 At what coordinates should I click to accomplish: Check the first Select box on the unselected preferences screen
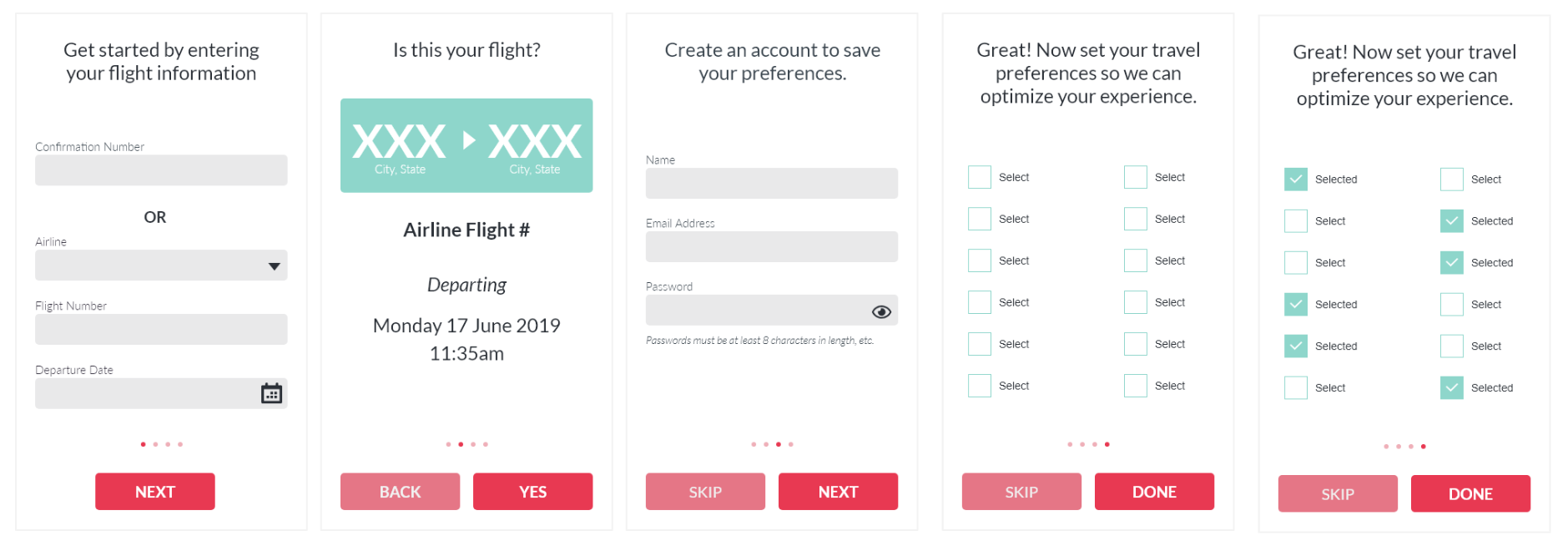(x=979, y=177)
